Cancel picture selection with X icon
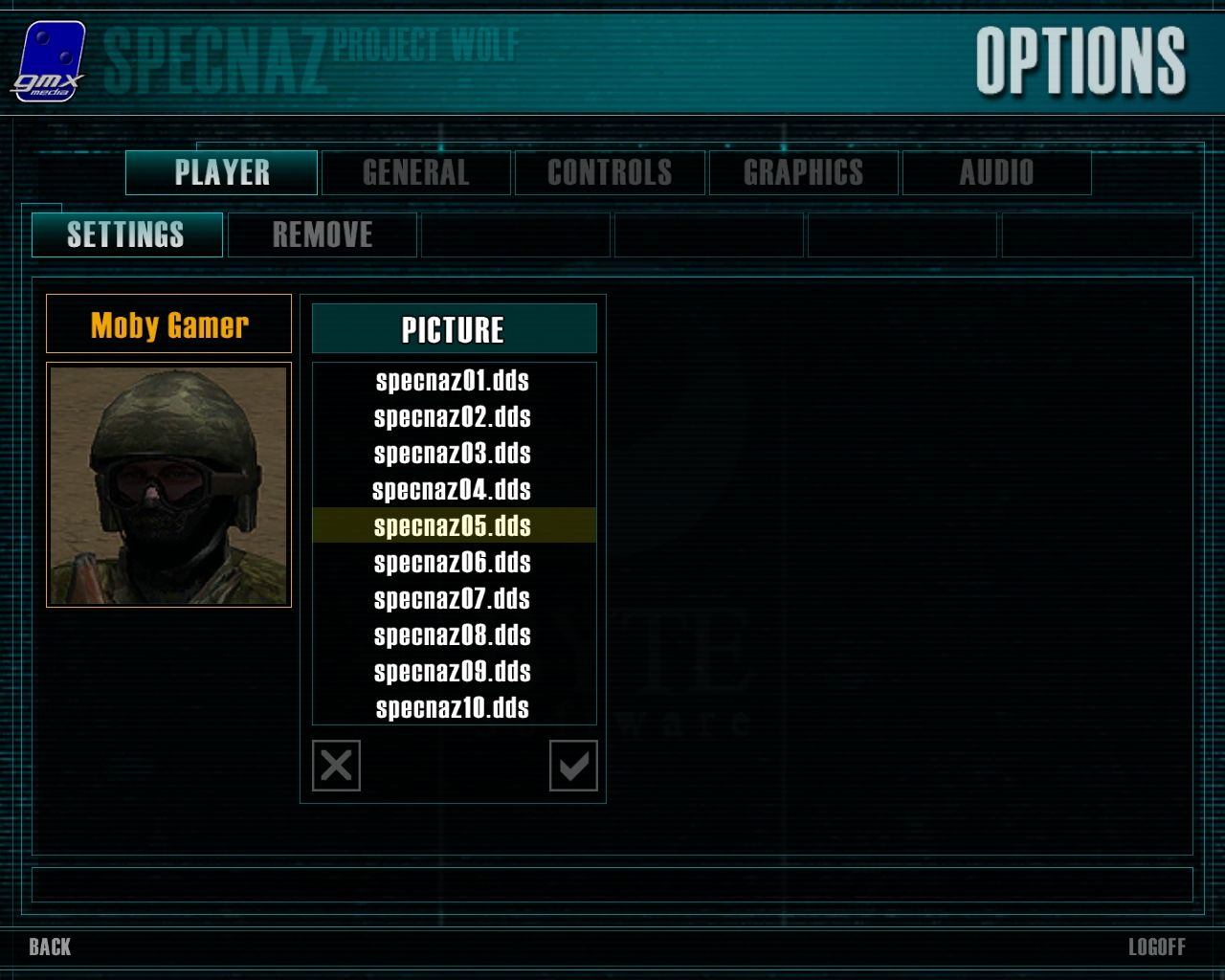 (336, 766)
